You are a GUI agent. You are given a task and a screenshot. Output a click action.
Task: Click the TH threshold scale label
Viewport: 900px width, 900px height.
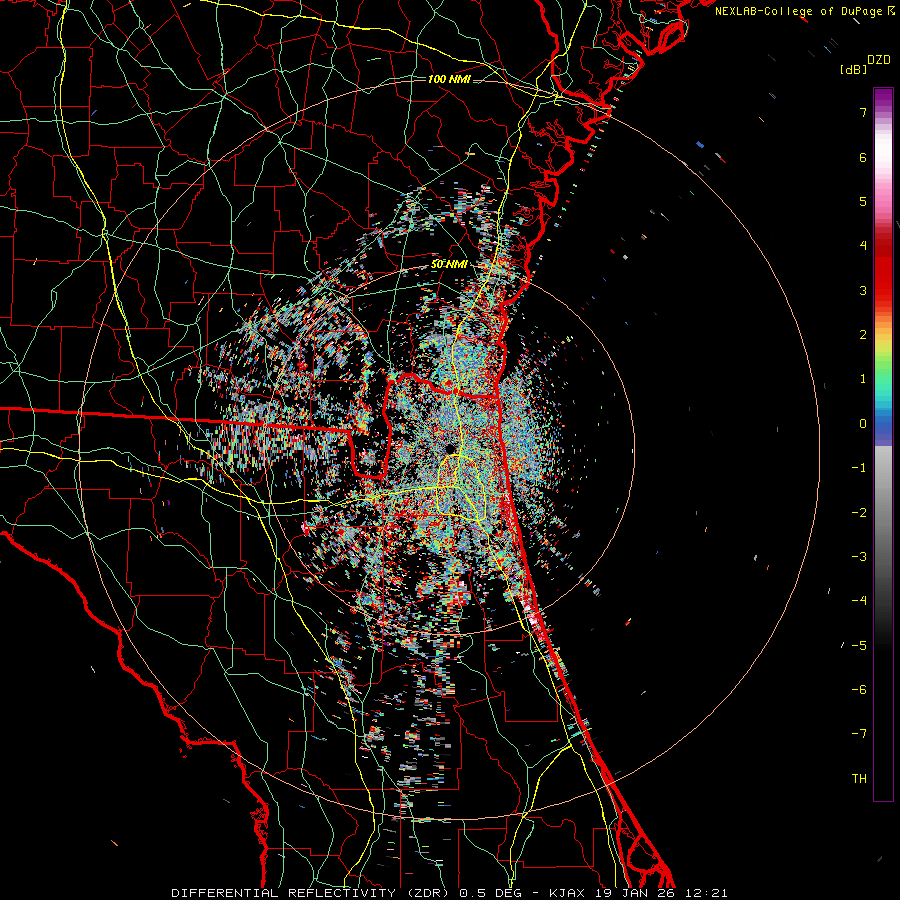pos(859,779)
